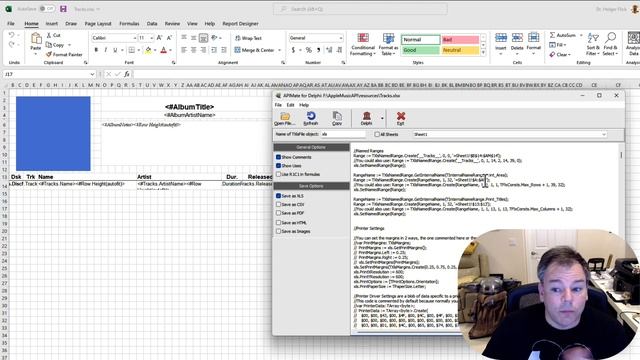The width and height of the screenshot is (640, 360).
Task: Apply the Good cell style
Action: tap(420, 50)
